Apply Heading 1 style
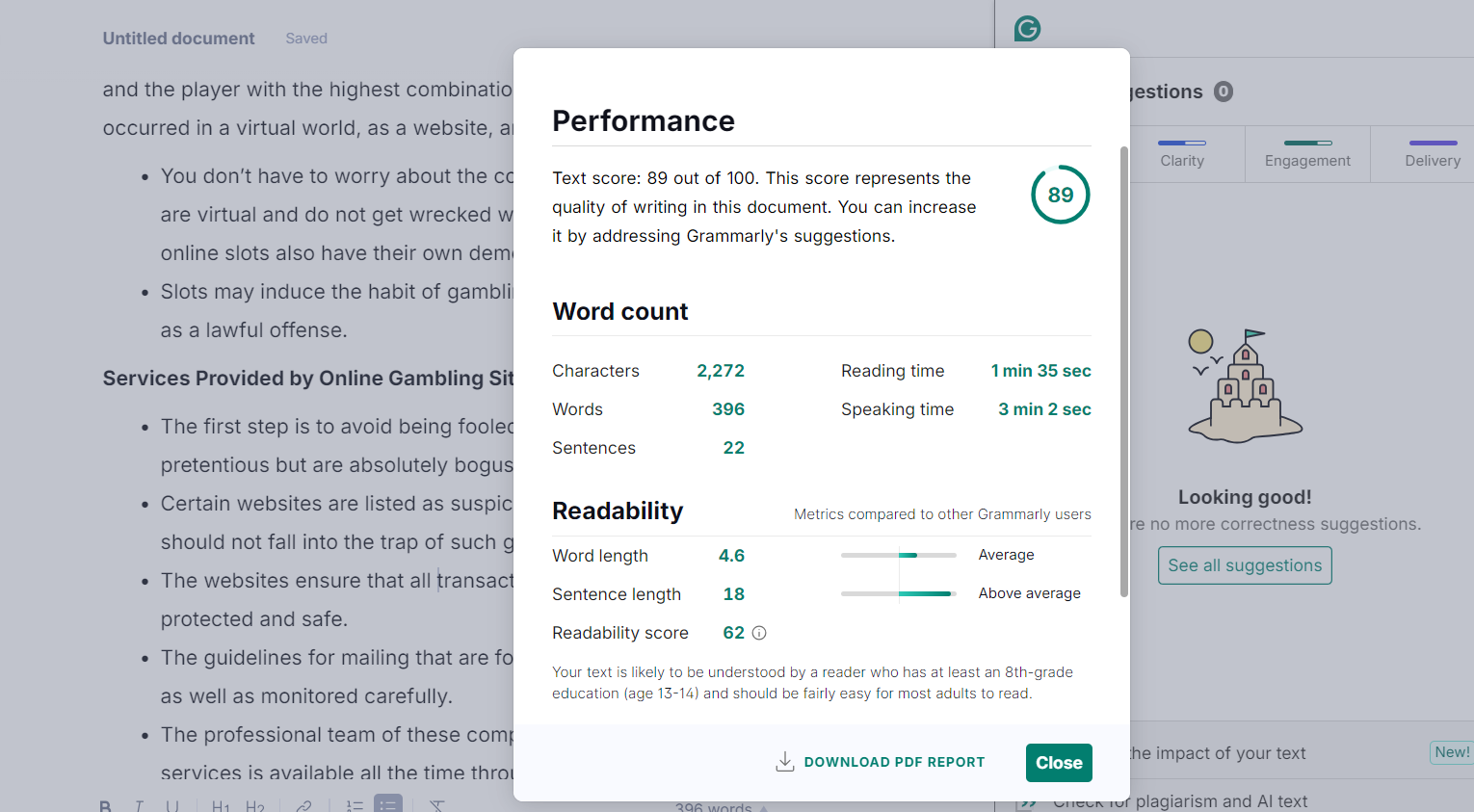1474x812 pixels. coord(221,806)
